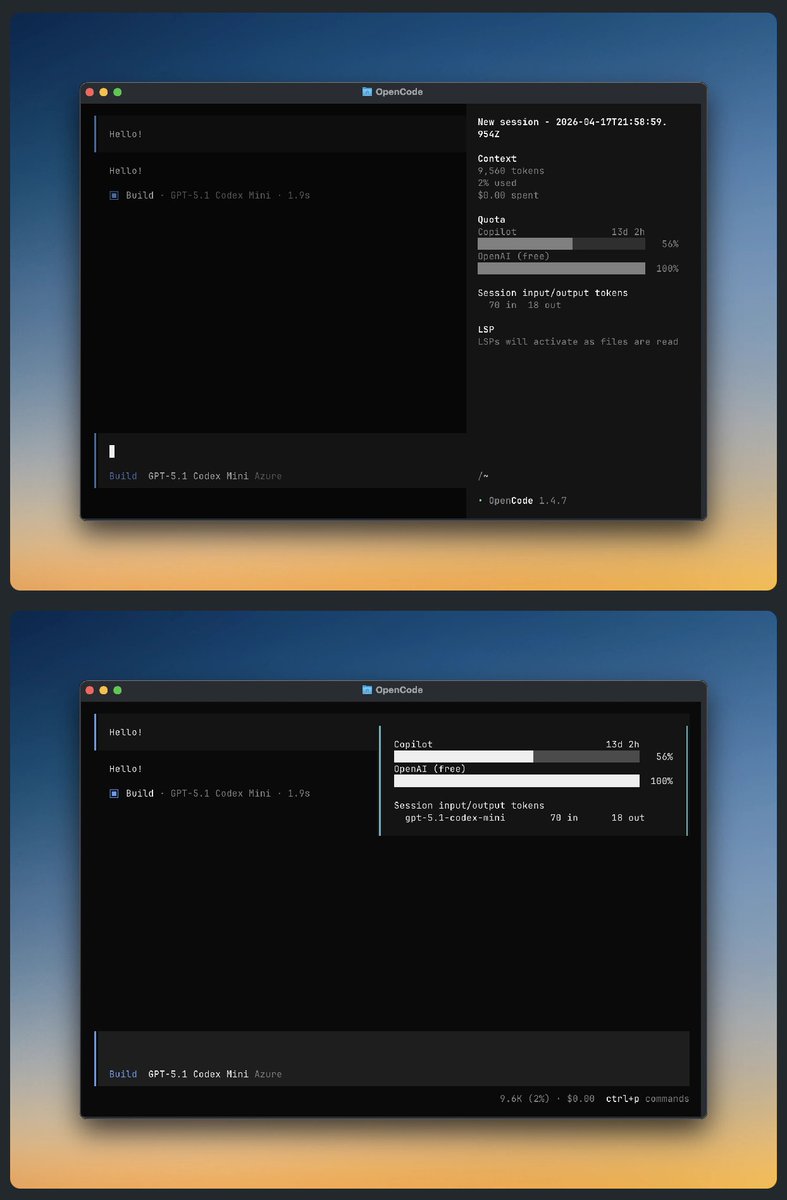The width and height of the screenshot is (787, 1200).
Task: Change GPT-5.1 Codex Mini model in top prompt bar
Action: click(x=199, y=476)
